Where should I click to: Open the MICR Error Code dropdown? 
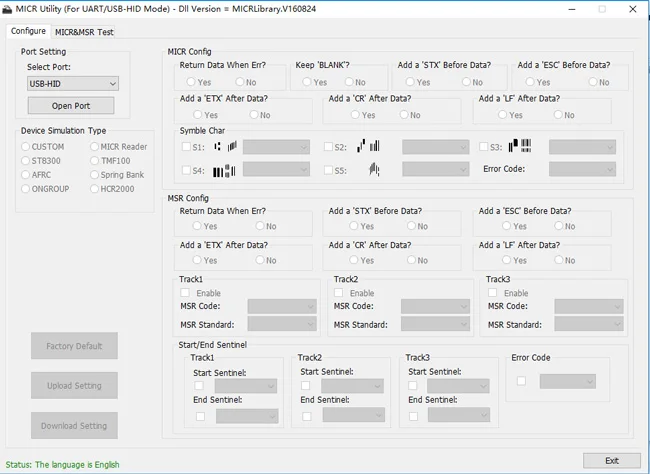point(581,170)
